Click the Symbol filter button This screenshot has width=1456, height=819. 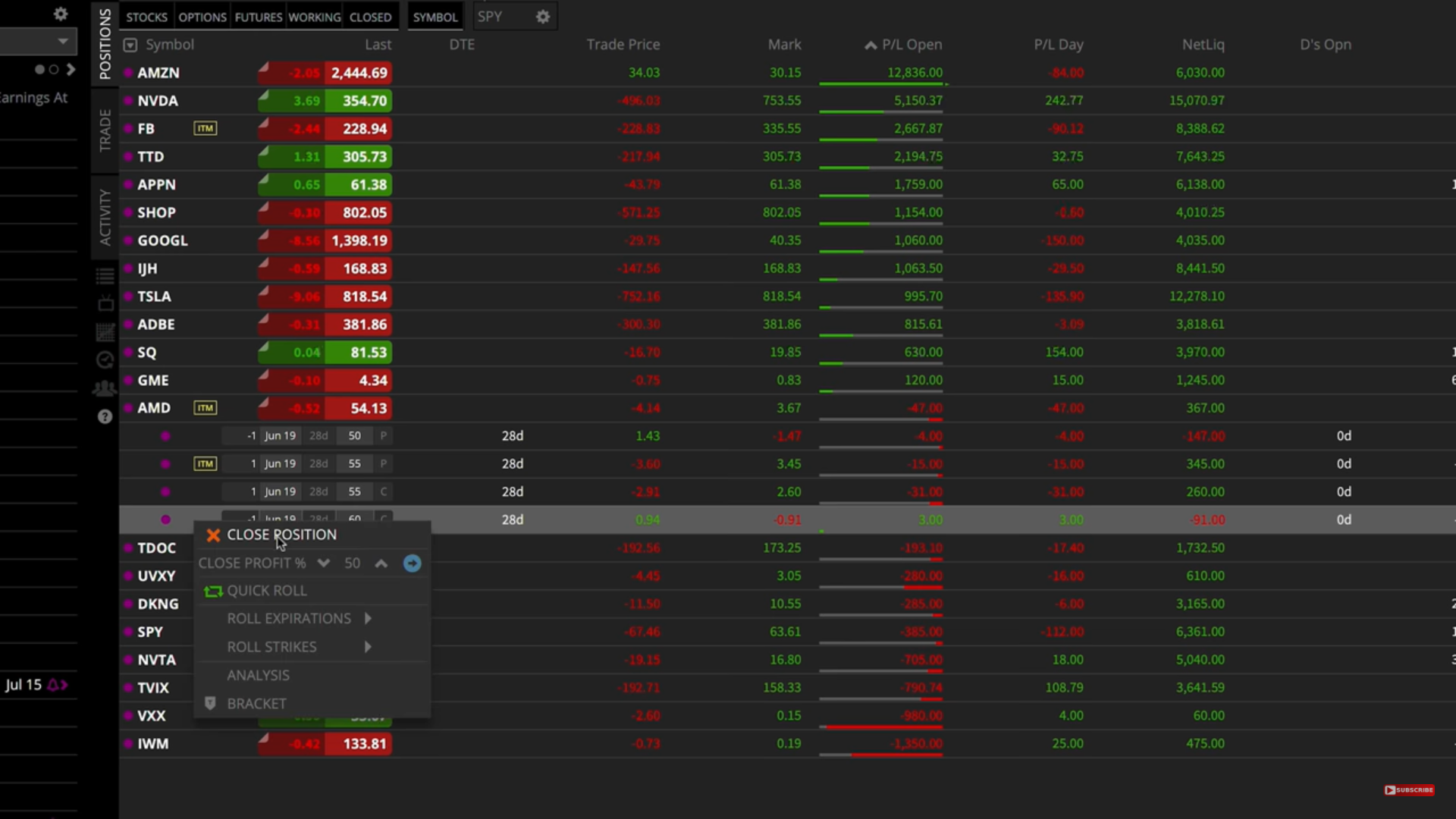(435, 17)
